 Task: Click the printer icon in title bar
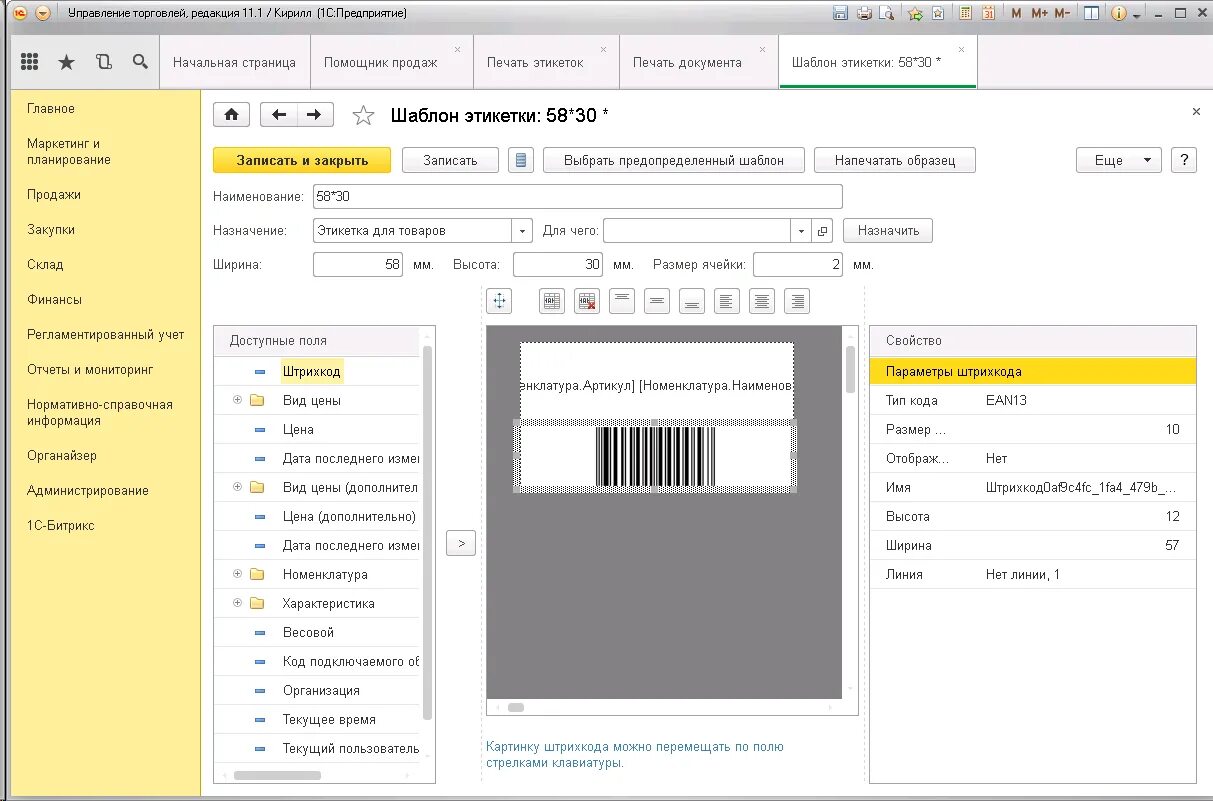pyautogui.click(x=864, y=13)
